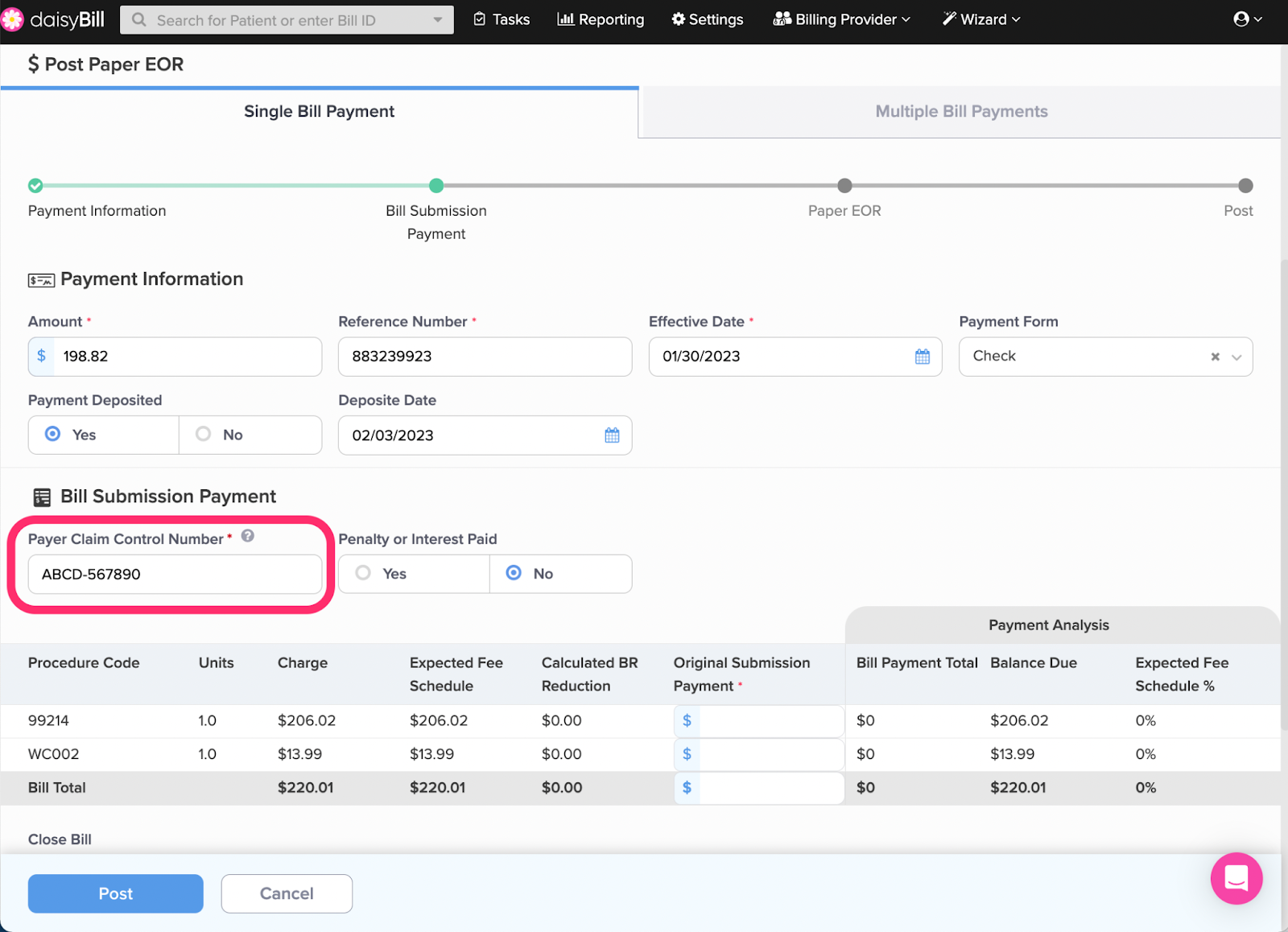Screen dimensions: 1288x932
Task: Open the Billing Provider menu
Action: [x=841, y=19]
